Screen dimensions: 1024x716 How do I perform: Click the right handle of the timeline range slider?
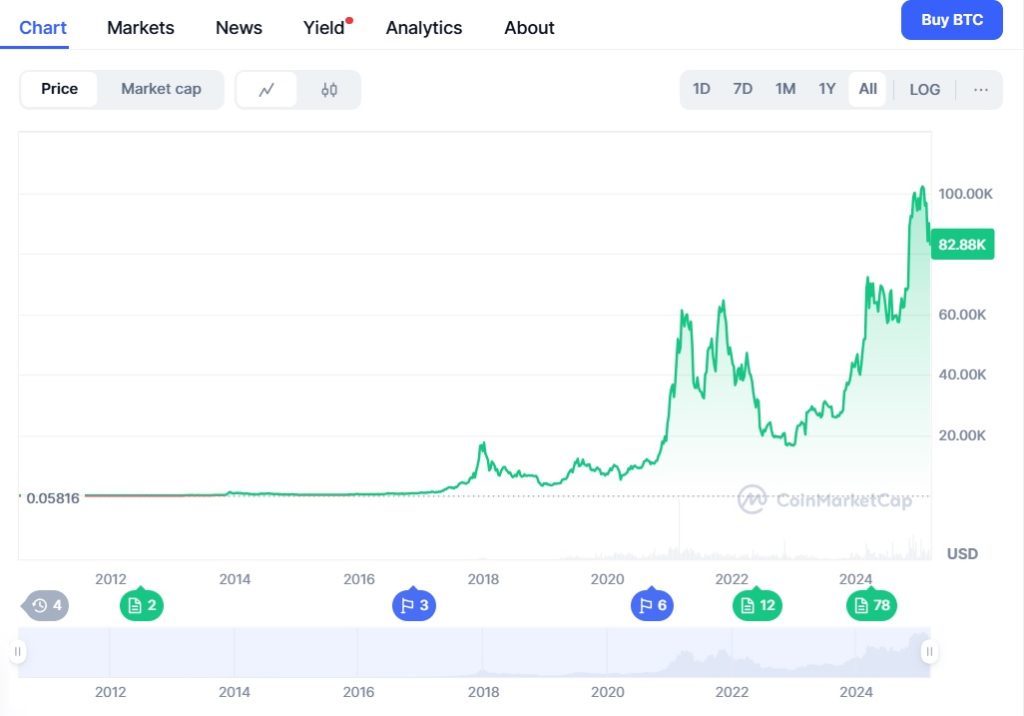[x=928, y=652]
